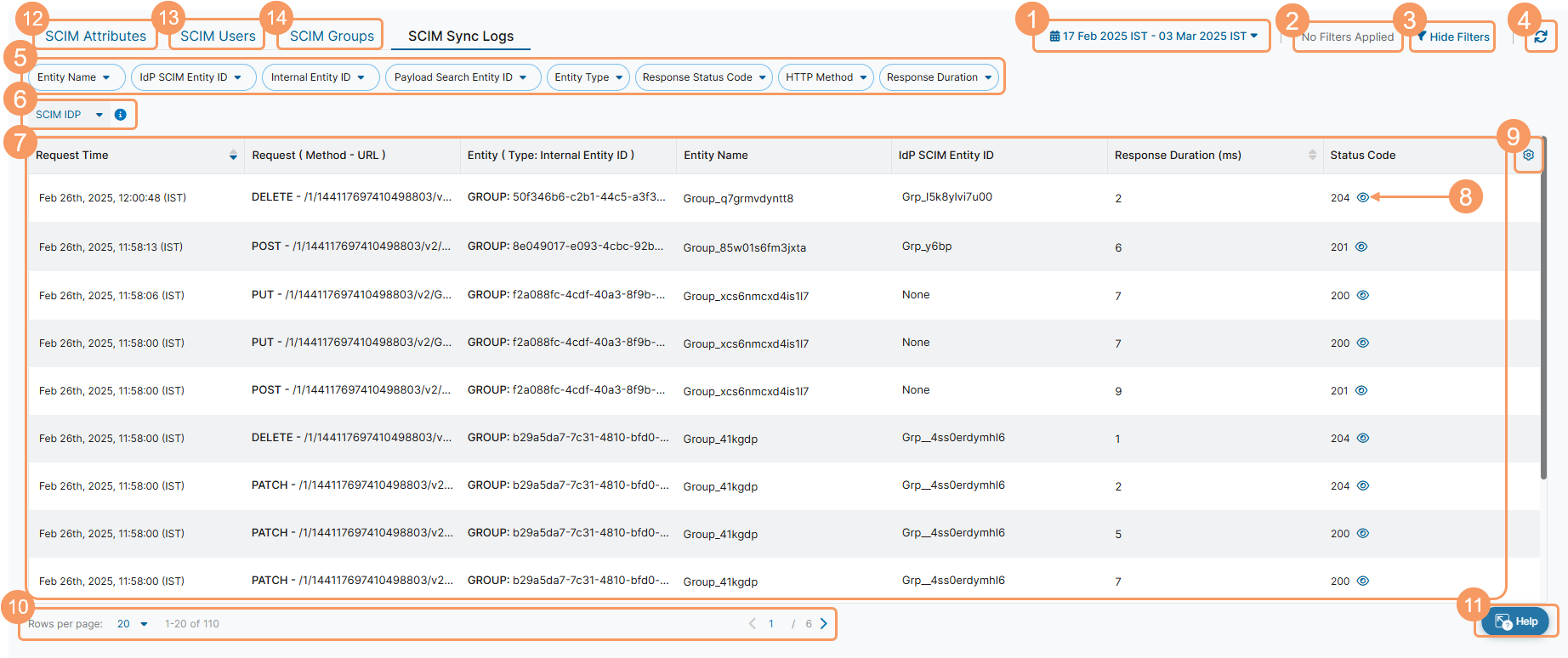Go to previous page arrow
Screen dimensions: 1568x658
pos(753,623)
